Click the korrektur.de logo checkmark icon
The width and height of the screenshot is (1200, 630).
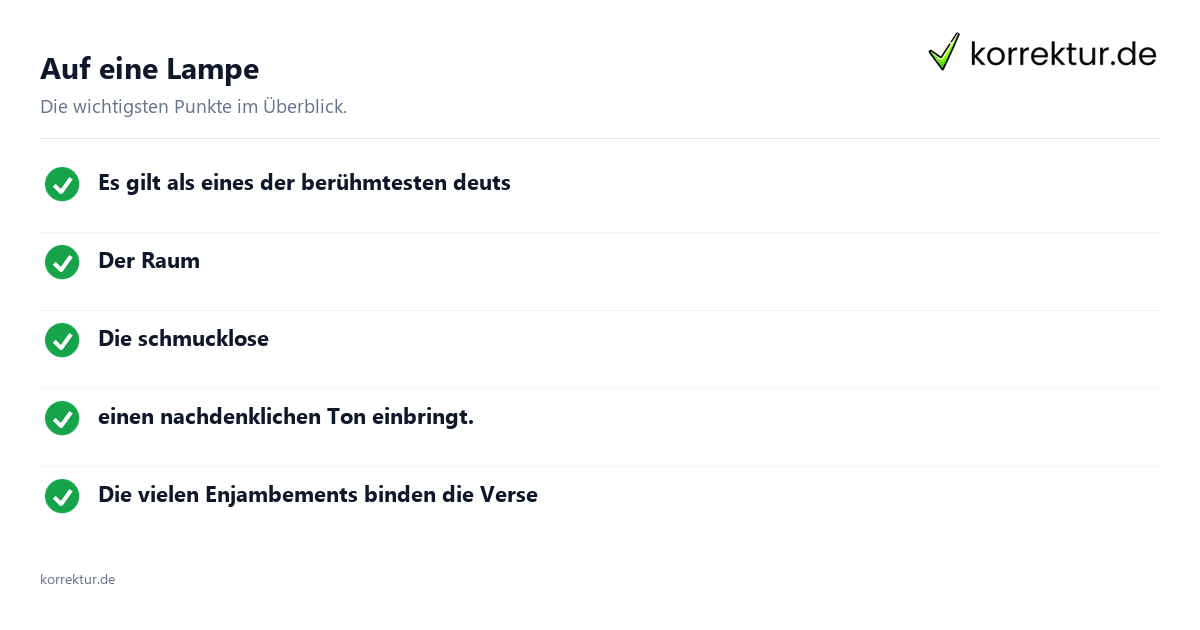point(944,52)
